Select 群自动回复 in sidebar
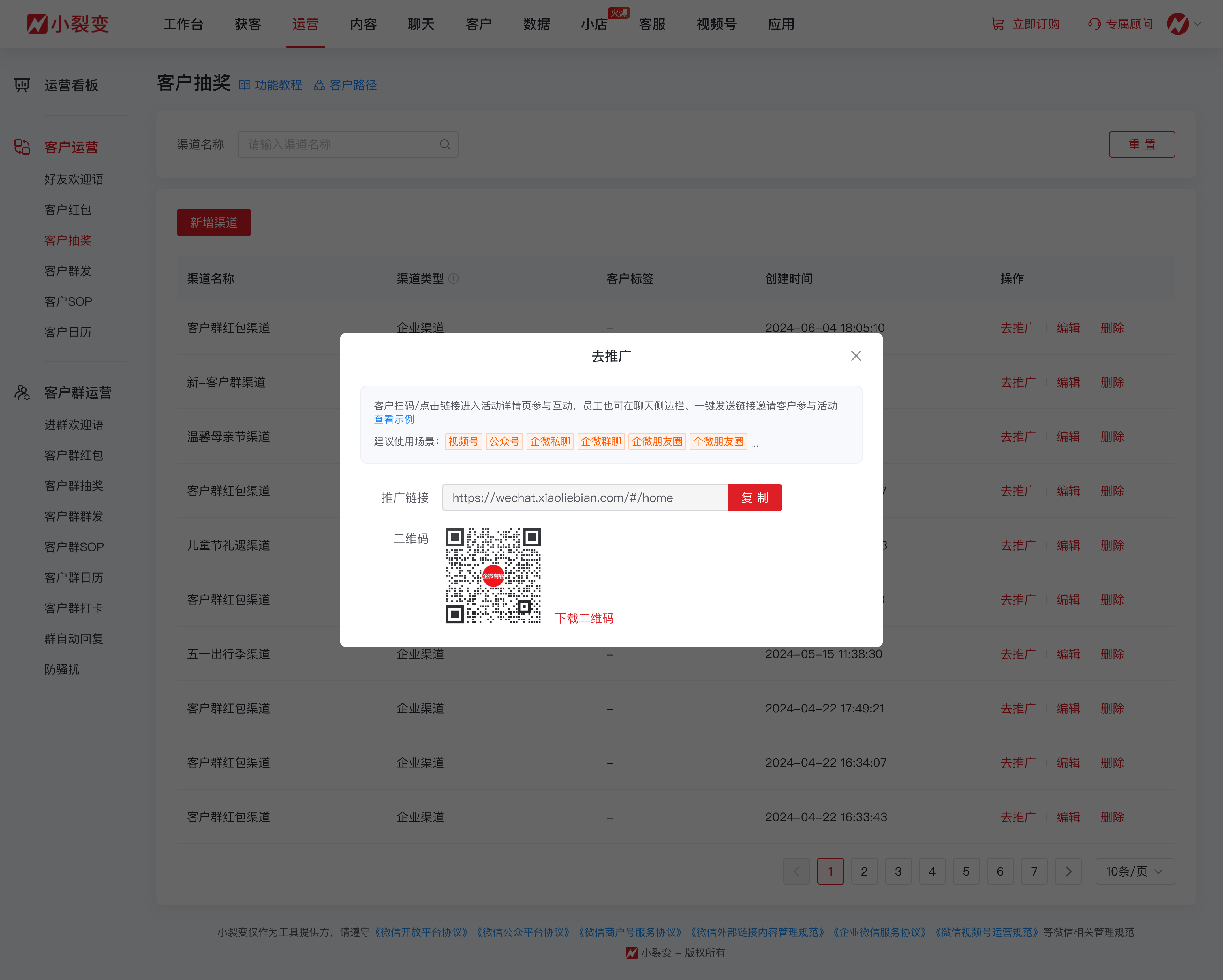The image size is (1223, 980). (x=74, y=639)
